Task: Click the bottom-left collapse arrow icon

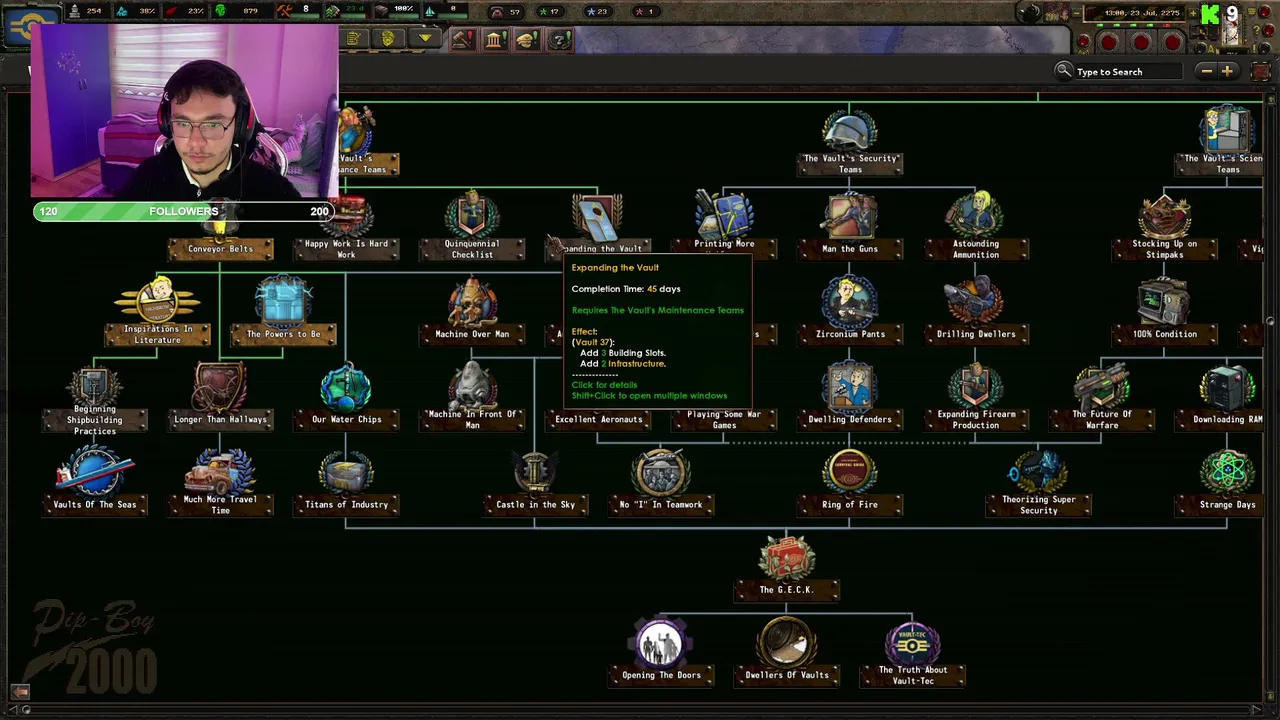Action: [x=19, y=691]
